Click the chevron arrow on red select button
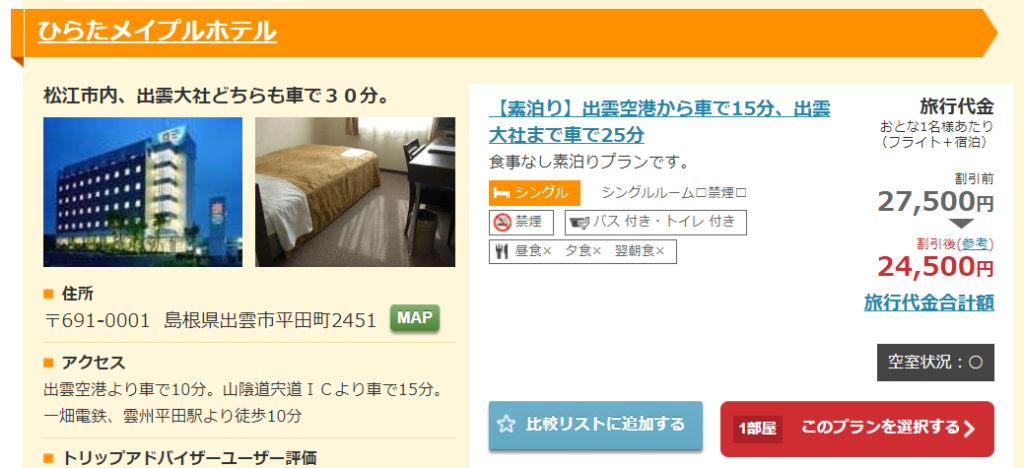This screenshot has height=468, width=1024. click(970, 428)
